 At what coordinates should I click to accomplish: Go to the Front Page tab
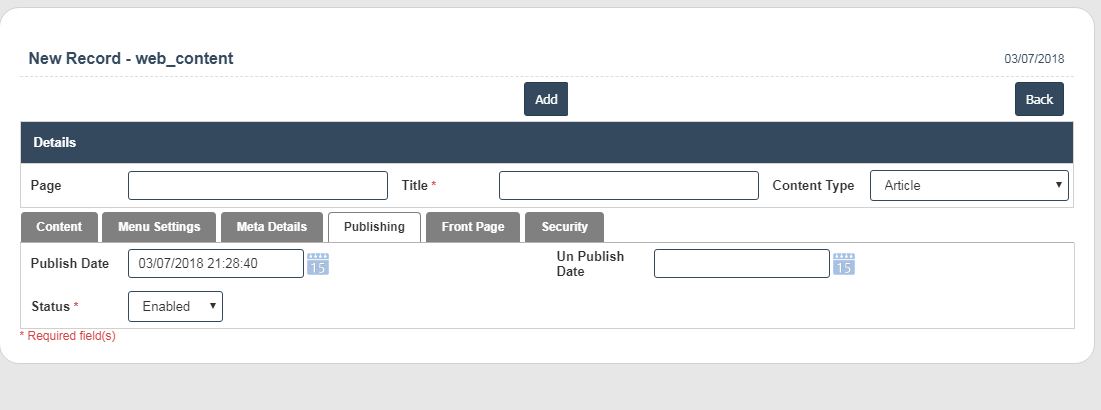point(473,227)
